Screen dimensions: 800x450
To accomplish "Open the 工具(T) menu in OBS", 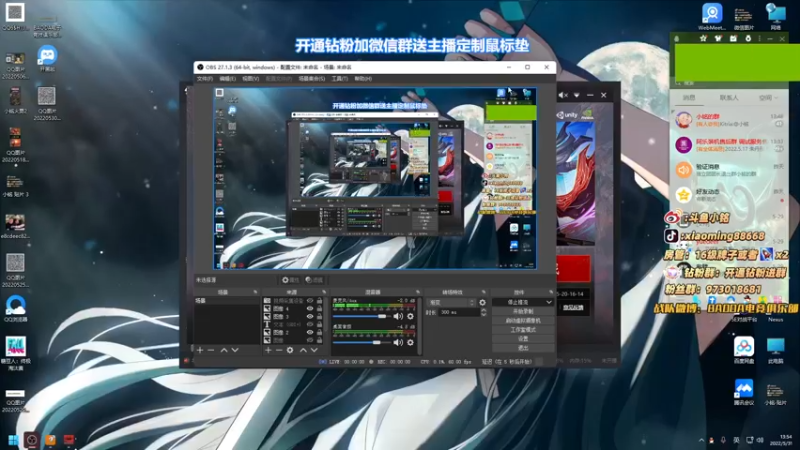I will point(340,79).
